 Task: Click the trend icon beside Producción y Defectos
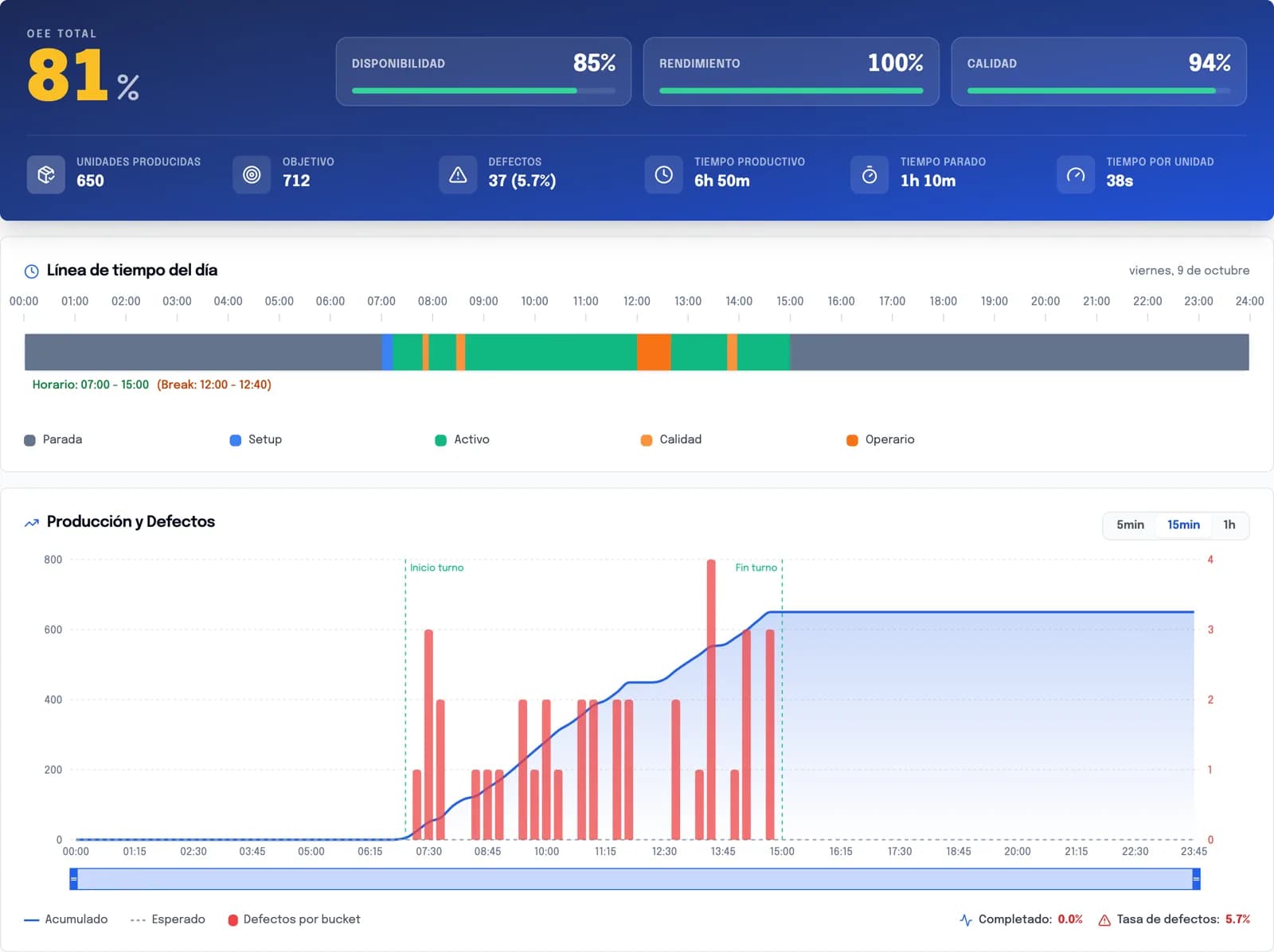[32, 523]
